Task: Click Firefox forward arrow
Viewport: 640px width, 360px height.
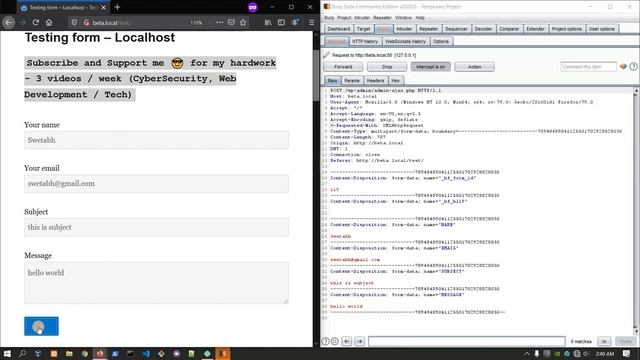Action: (x=22, y=22)
